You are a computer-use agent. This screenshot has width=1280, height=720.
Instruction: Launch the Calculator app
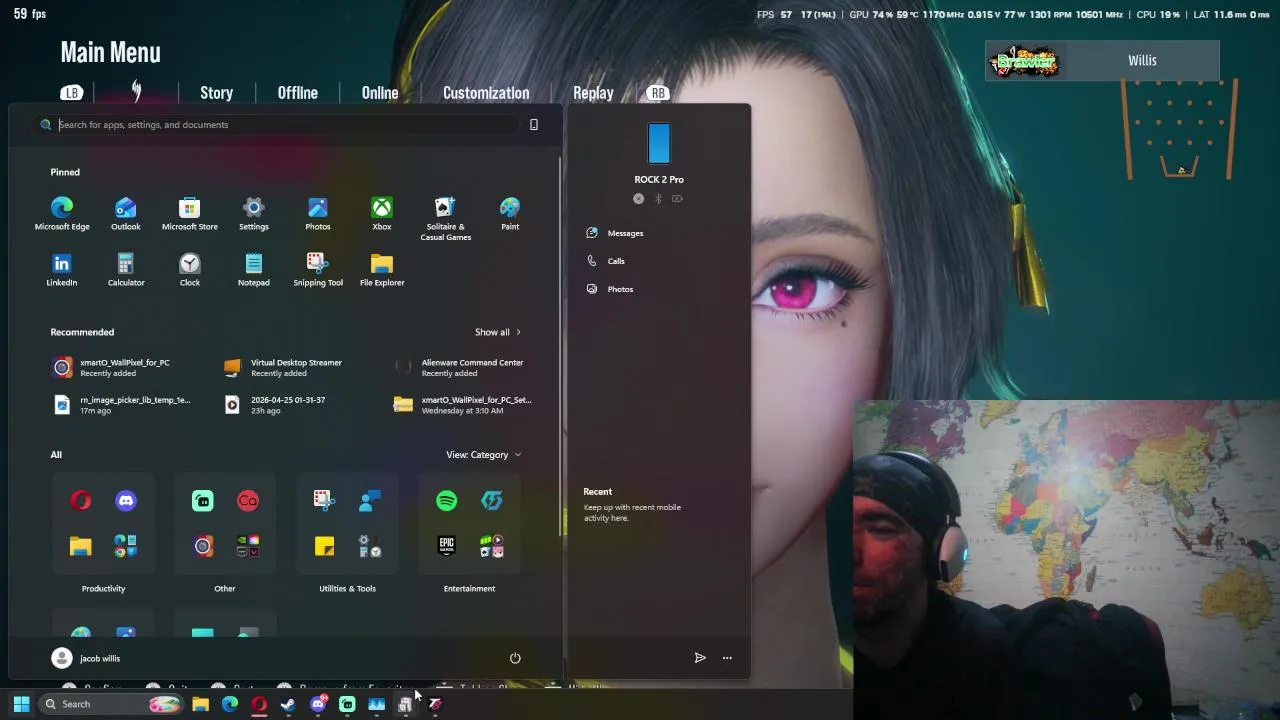click(x=126, y=270)
